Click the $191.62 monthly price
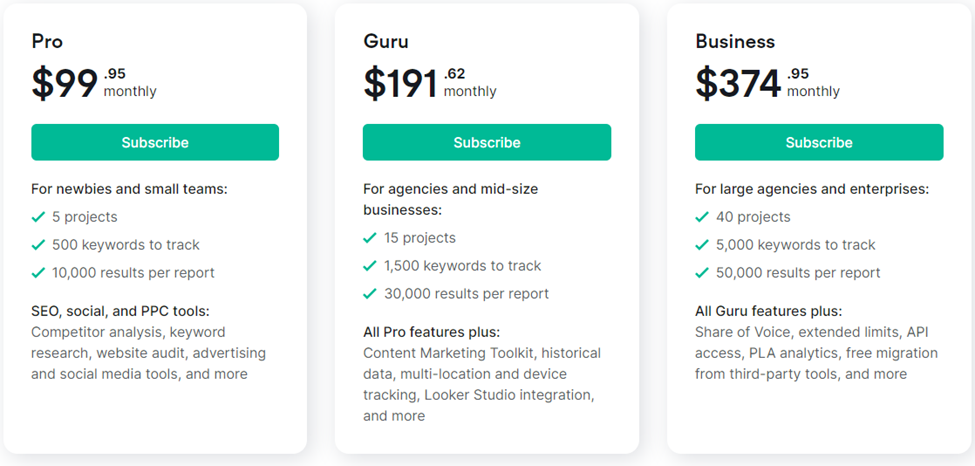Viewport: 975px width, 466px height. [429, 83]
